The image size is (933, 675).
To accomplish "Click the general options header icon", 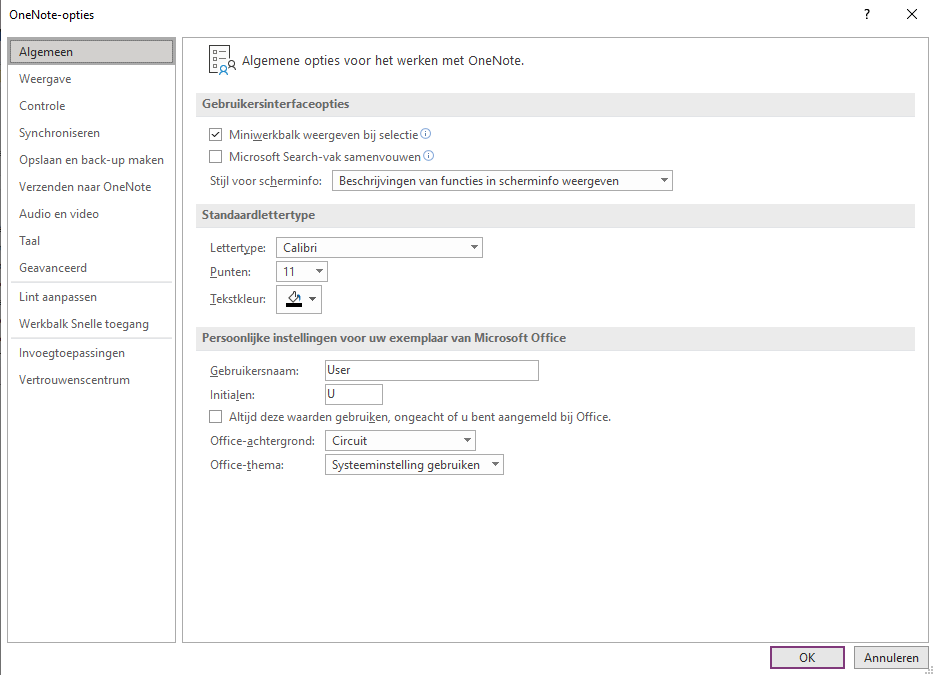I will click(x=222, y=60).
